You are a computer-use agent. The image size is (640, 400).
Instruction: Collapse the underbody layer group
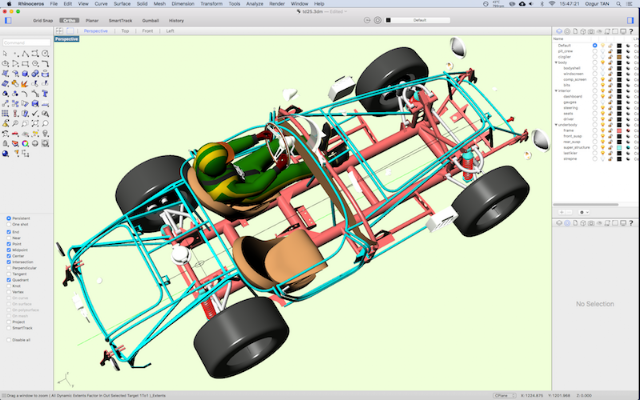(556, 125)
